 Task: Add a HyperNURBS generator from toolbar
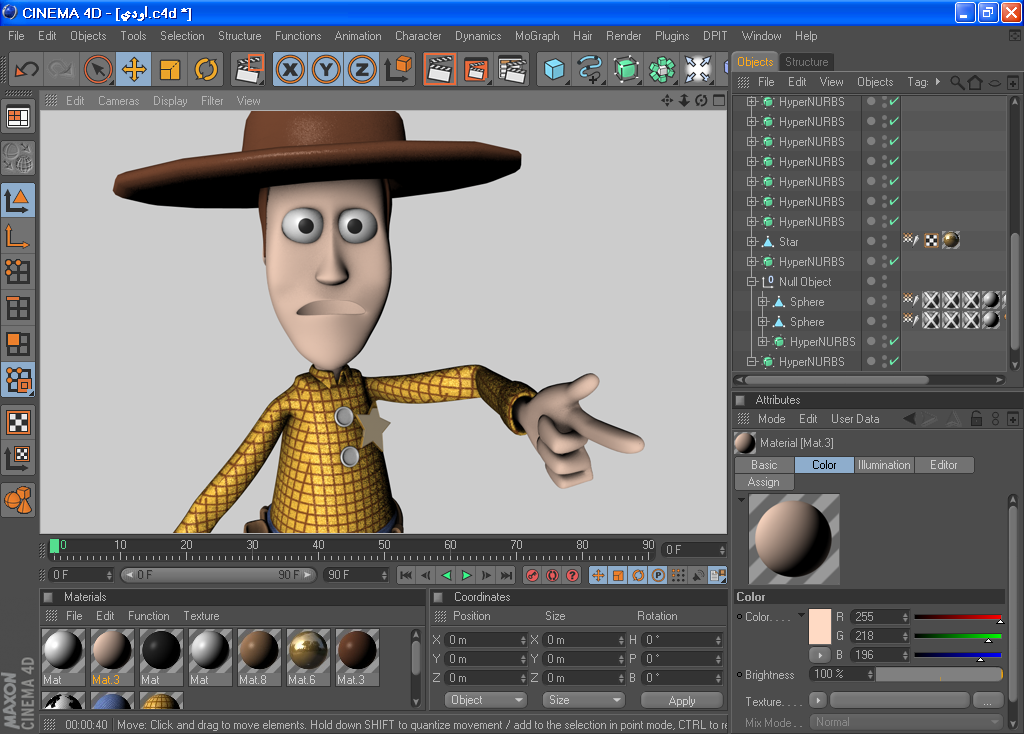pyautogui.click(x=626, y=69)
